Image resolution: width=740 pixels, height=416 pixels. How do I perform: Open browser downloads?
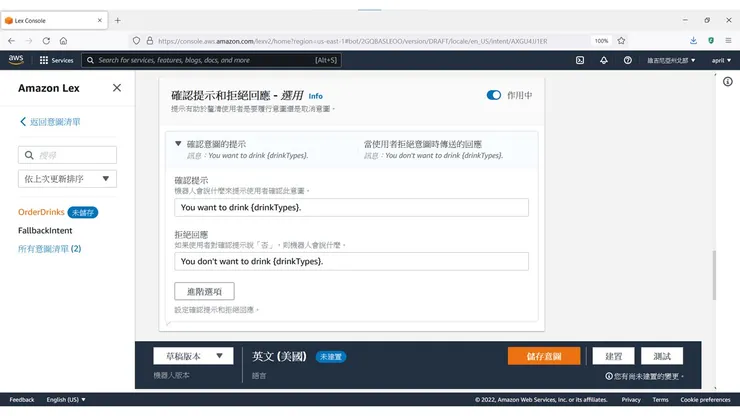click(x=693, y=41)
